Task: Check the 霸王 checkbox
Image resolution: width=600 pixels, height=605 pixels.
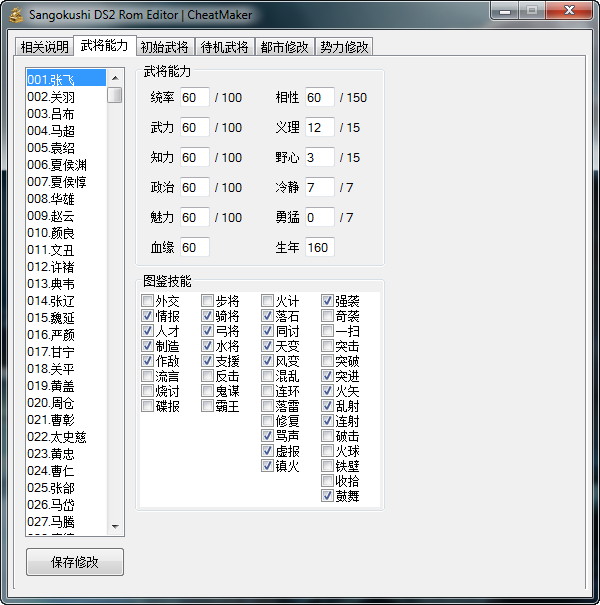Action: click(207, 406)
